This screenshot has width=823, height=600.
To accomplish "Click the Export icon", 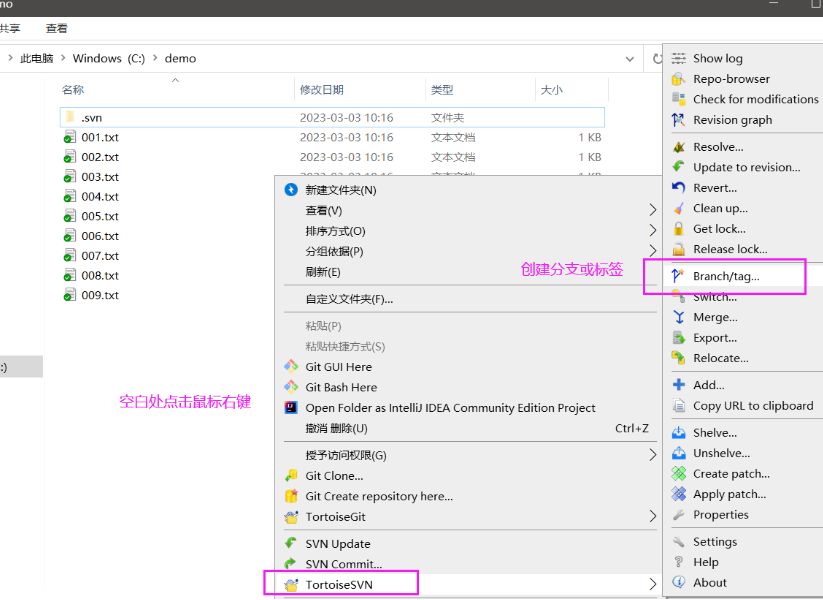I will pyautogui.click(x=679, y=338).
